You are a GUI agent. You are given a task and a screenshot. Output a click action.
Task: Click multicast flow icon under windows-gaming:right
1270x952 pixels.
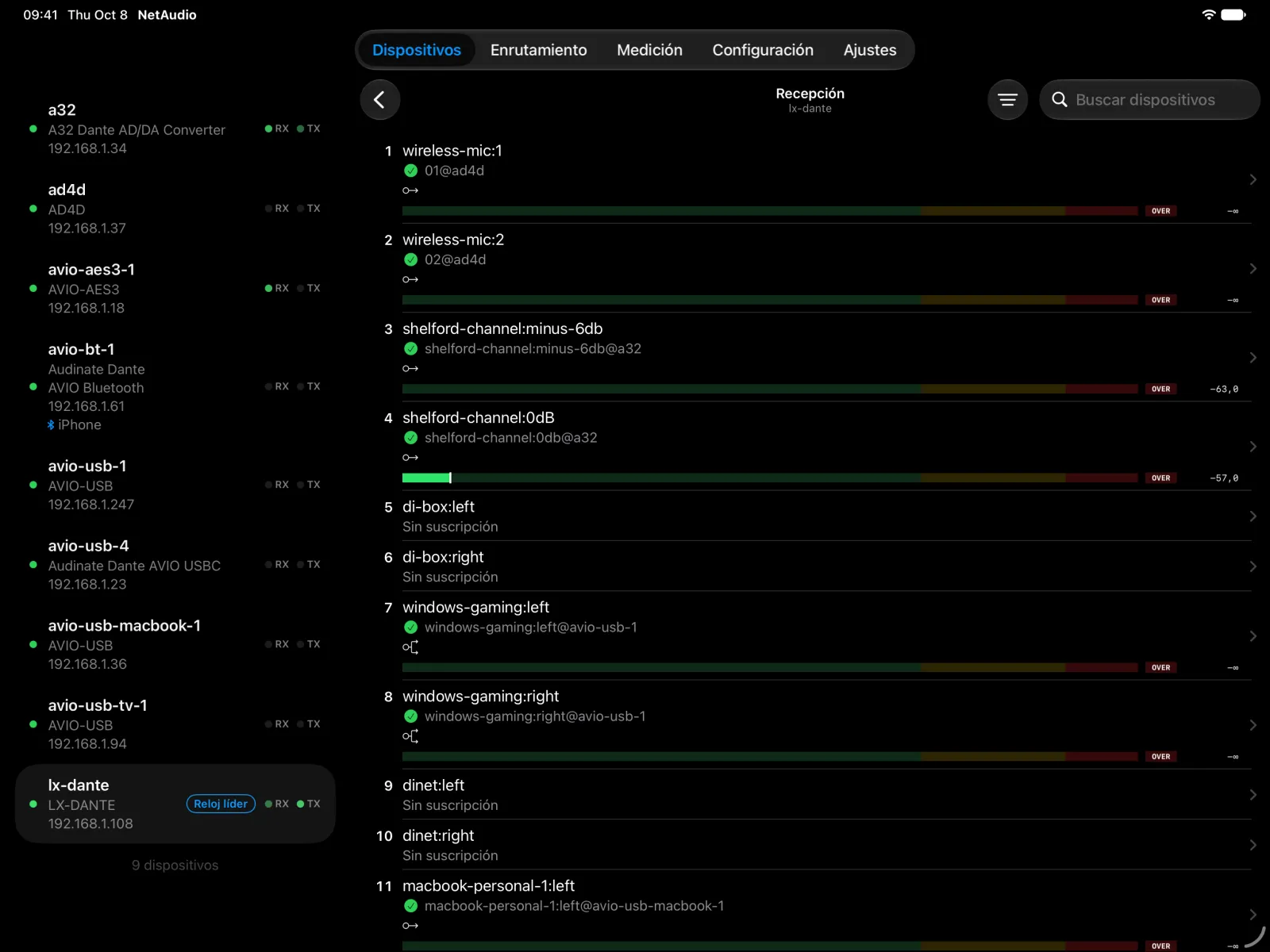(x=410, y=736)
